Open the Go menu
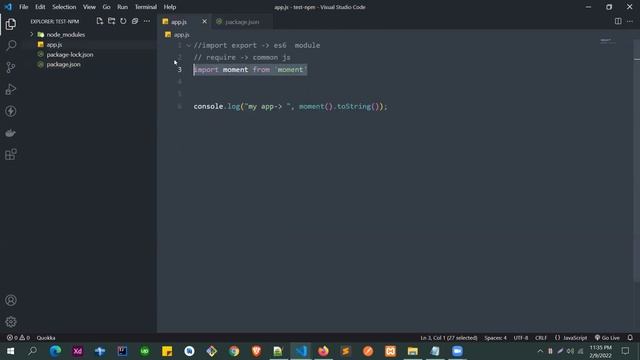This screenshot has height=360, width=640. coord(107,7)
